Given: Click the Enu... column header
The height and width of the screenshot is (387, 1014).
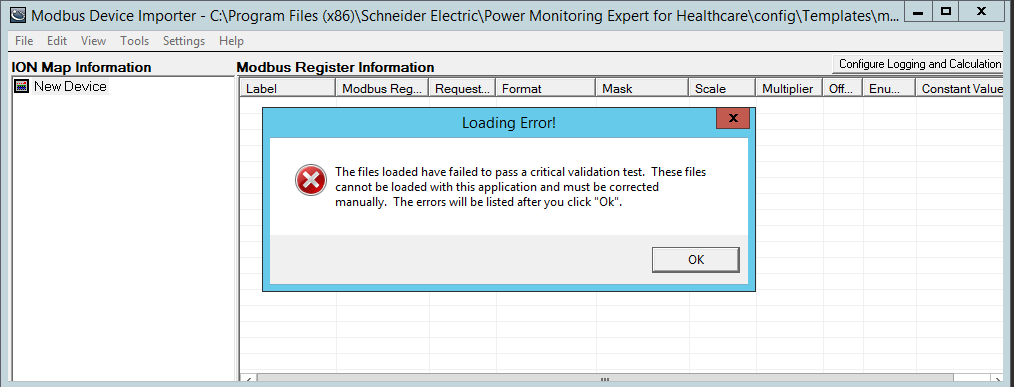Looking at the screenshot, I should click(x=889, y=89).
